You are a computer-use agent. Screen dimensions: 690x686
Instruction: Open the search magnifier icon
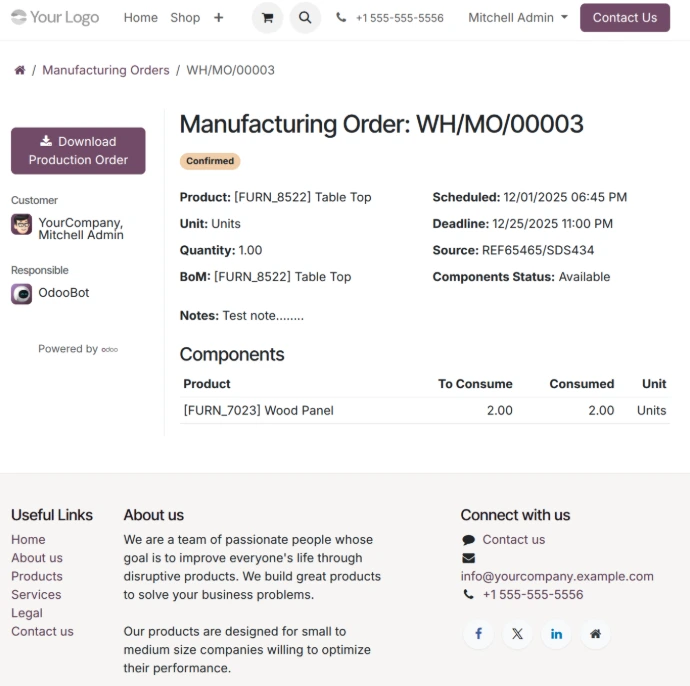click(x=305, y=18)
